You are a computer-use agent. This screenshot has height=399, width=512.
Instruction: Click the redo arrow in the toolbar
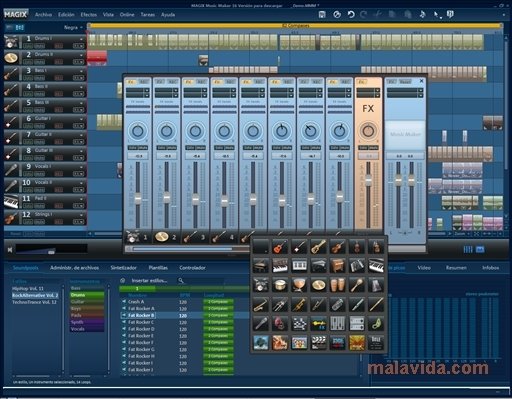click(x=364, y=14)
